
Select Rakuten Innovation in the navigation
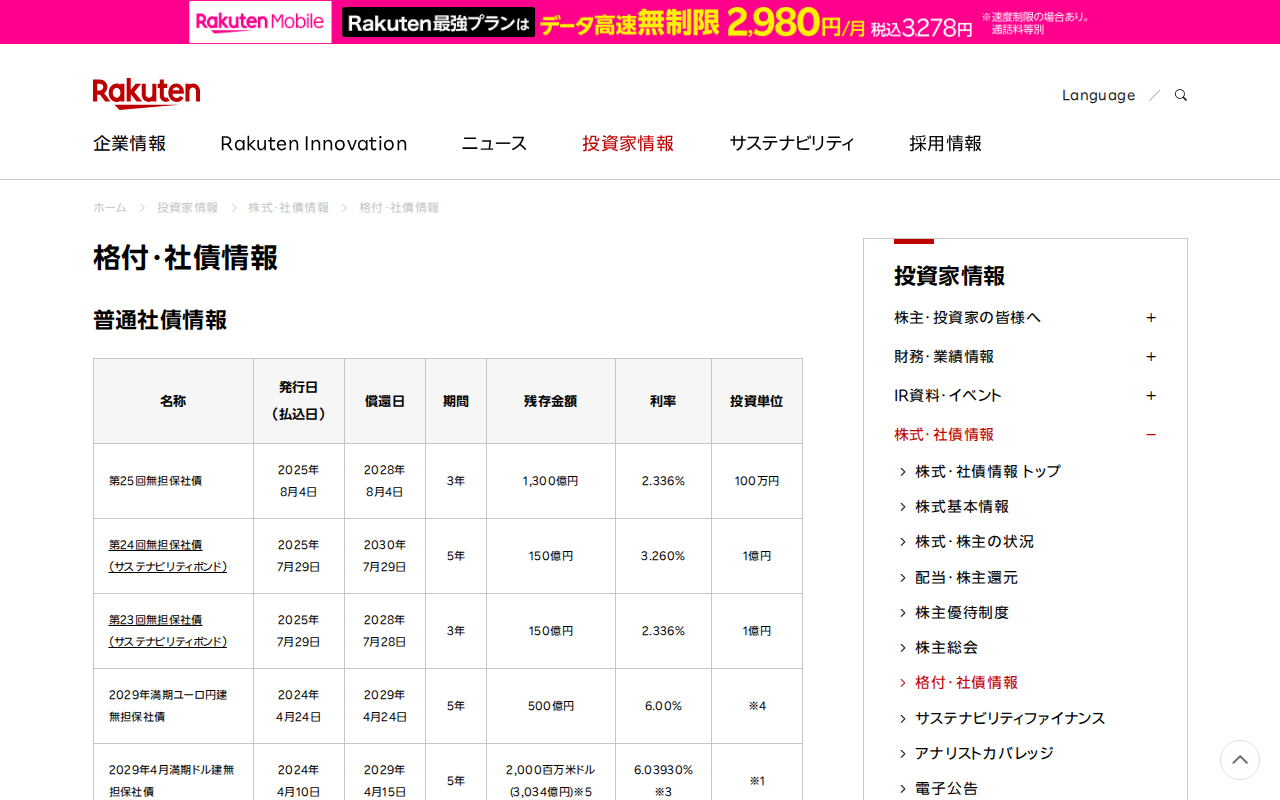pos(313,143)
